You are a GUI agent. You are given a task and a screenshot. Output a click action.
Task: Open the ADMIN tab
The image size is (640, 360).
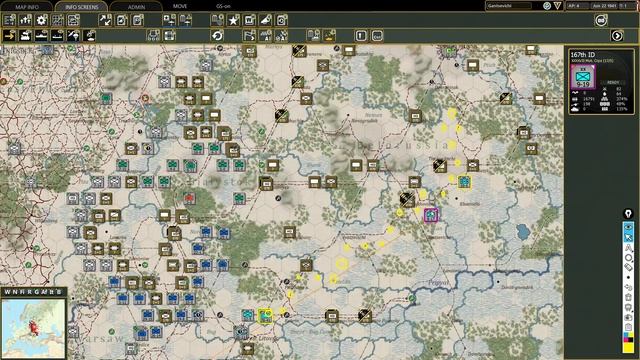[136, 7]
